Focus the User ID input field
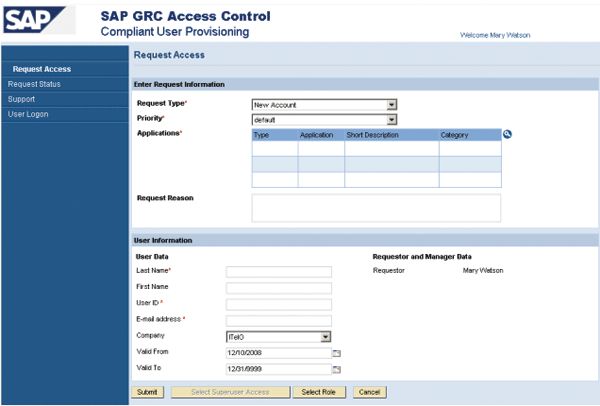Screen dimensions: 600x406 click(279, 304)
